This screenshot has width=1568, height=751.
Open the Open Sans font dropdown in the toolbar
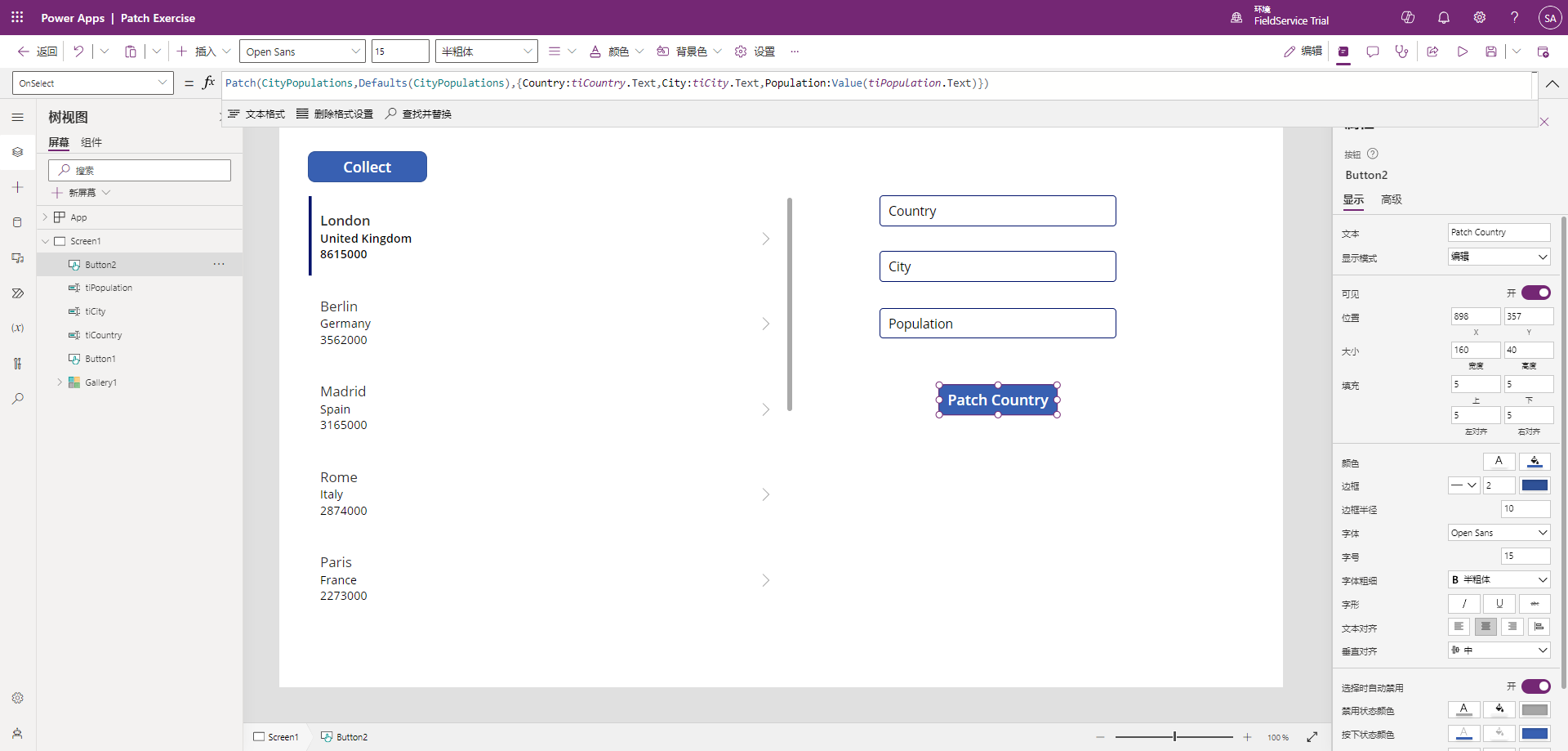tap(302, 51)
